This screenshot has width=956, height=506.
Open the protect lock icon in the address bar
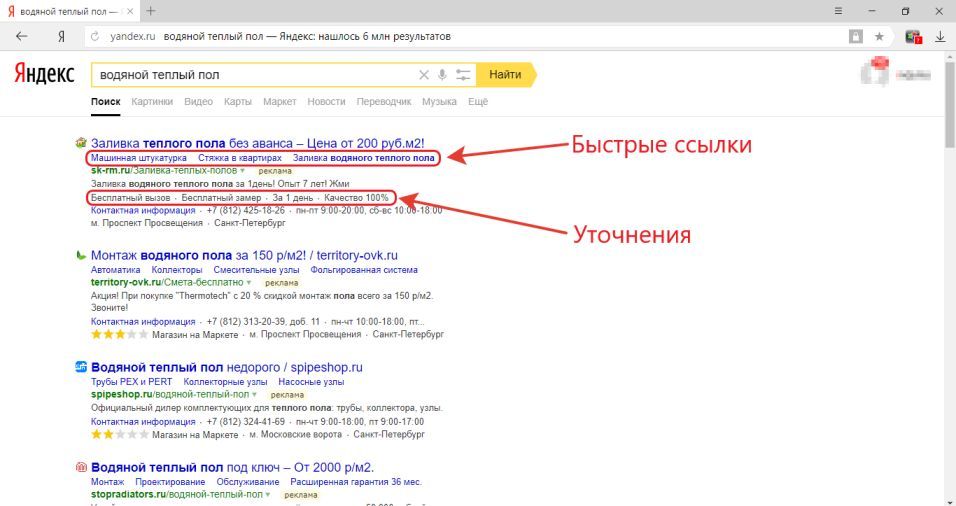[856, 37]
